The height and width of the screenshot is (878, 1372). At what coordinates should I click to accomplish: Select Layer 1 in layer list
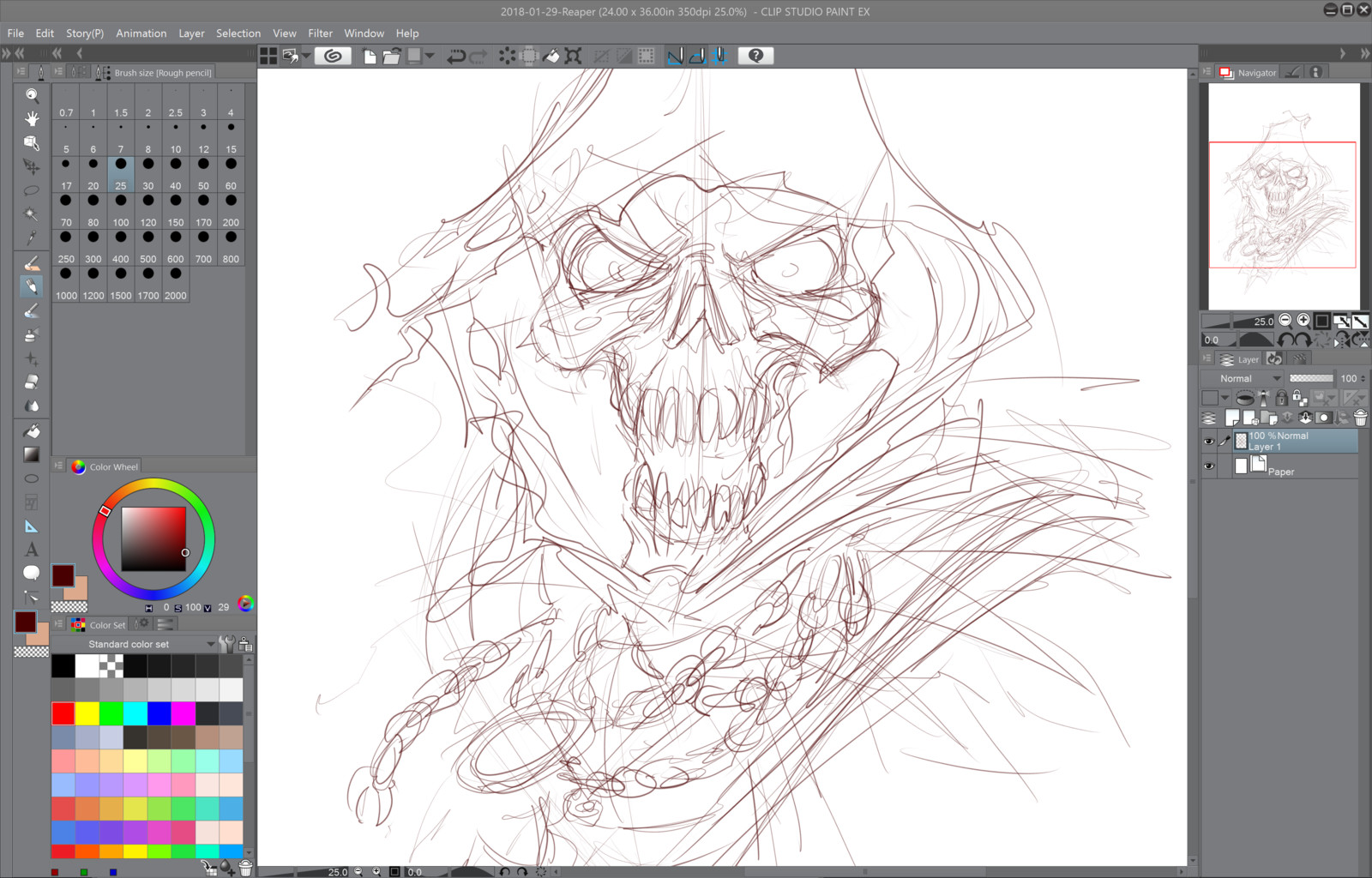(1295, 442)
